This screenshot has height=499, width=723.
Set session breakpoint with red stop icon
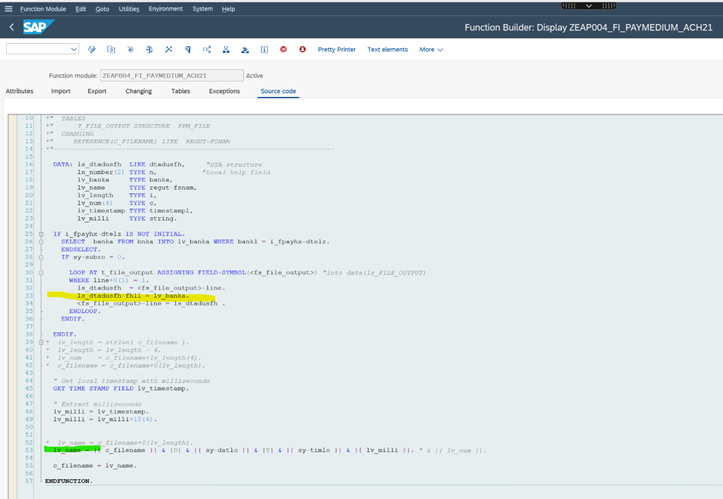284,49
